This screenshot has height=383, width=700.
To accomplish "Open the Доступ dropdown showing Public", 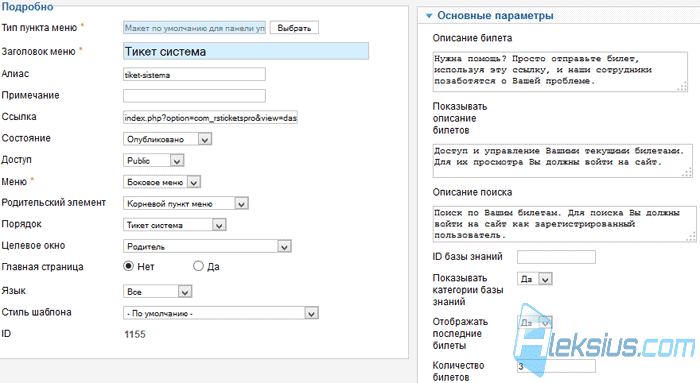I will point(154,160).
